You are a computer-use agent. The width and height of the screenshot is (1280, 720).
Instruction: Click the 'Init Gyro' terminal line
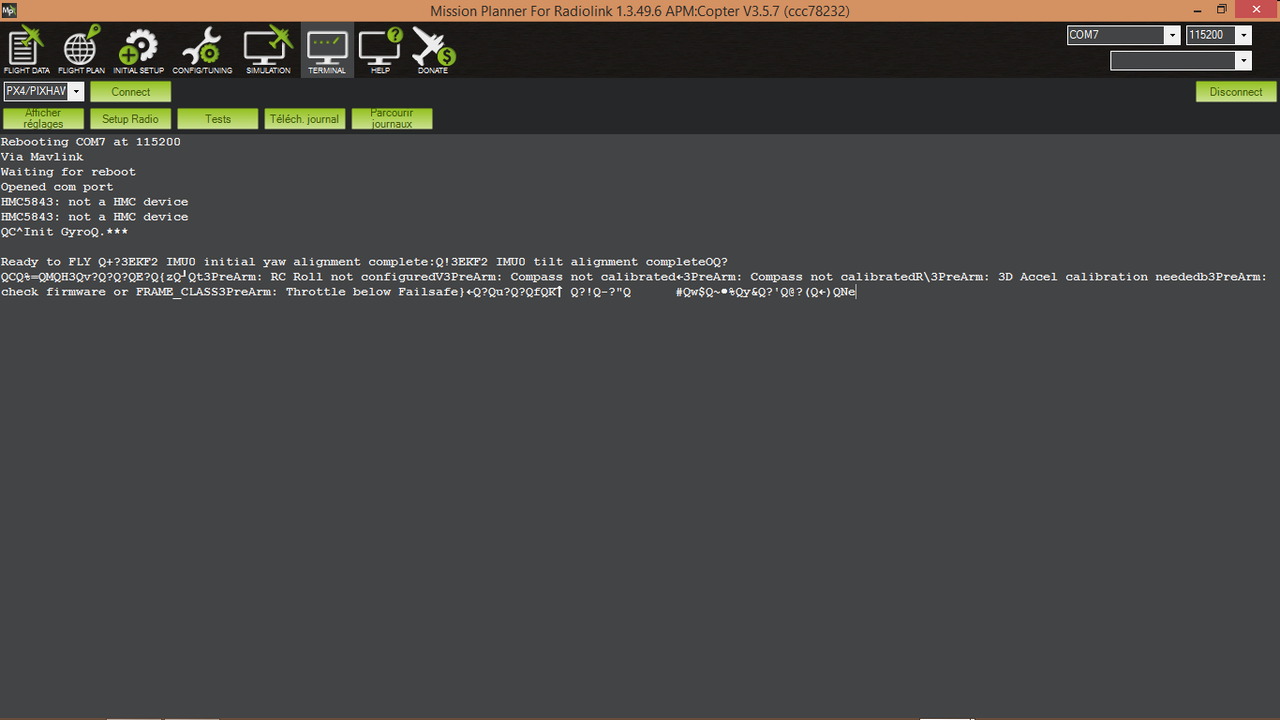(x=65, y=232)
